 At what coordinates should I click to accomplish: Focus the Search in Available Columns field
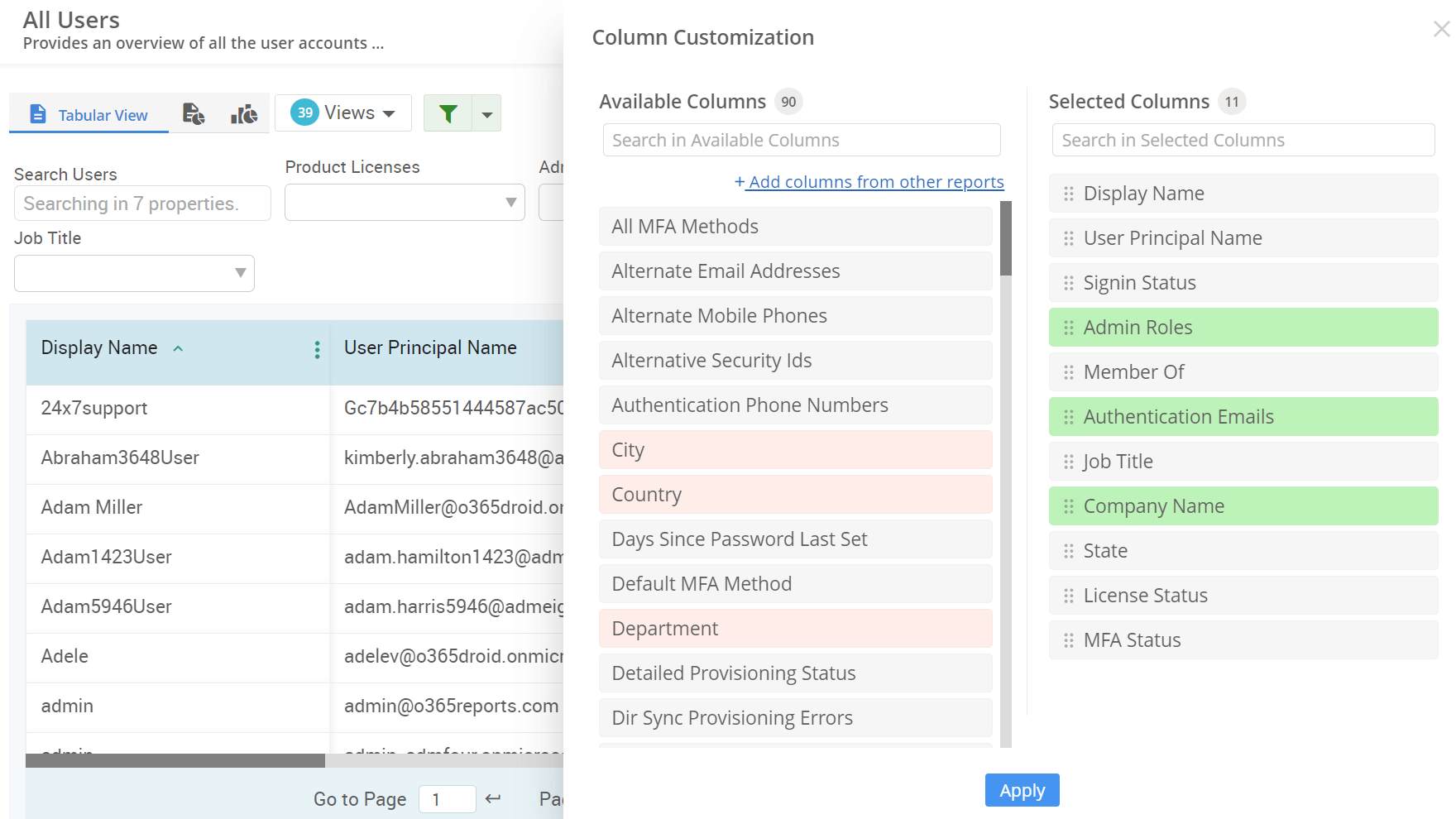point(801,140)
